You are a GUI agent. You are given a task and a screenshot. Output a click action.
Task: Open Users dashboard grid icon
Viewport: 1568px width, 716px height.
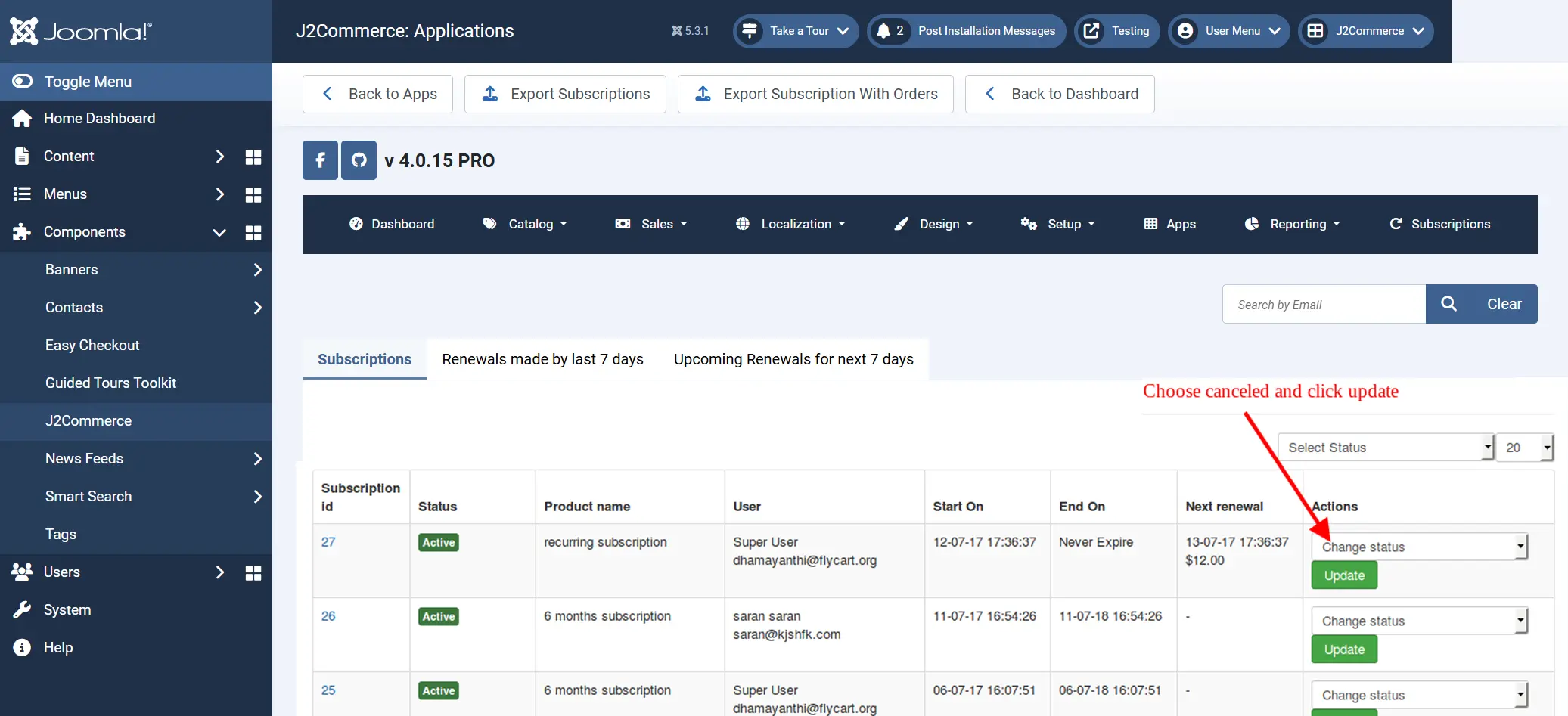pyautogui.click(x=253, y=572)
